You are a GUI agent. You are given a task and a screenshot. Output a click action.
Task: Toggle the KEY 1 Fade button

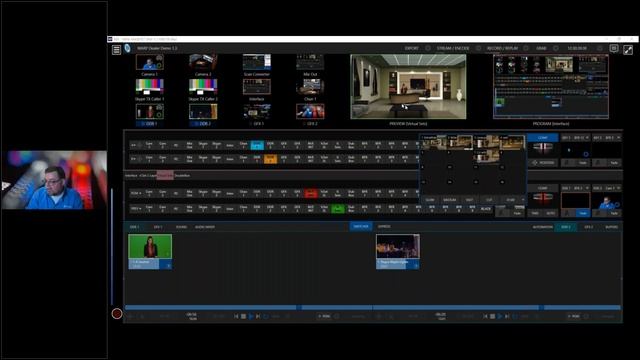[582, 163]
